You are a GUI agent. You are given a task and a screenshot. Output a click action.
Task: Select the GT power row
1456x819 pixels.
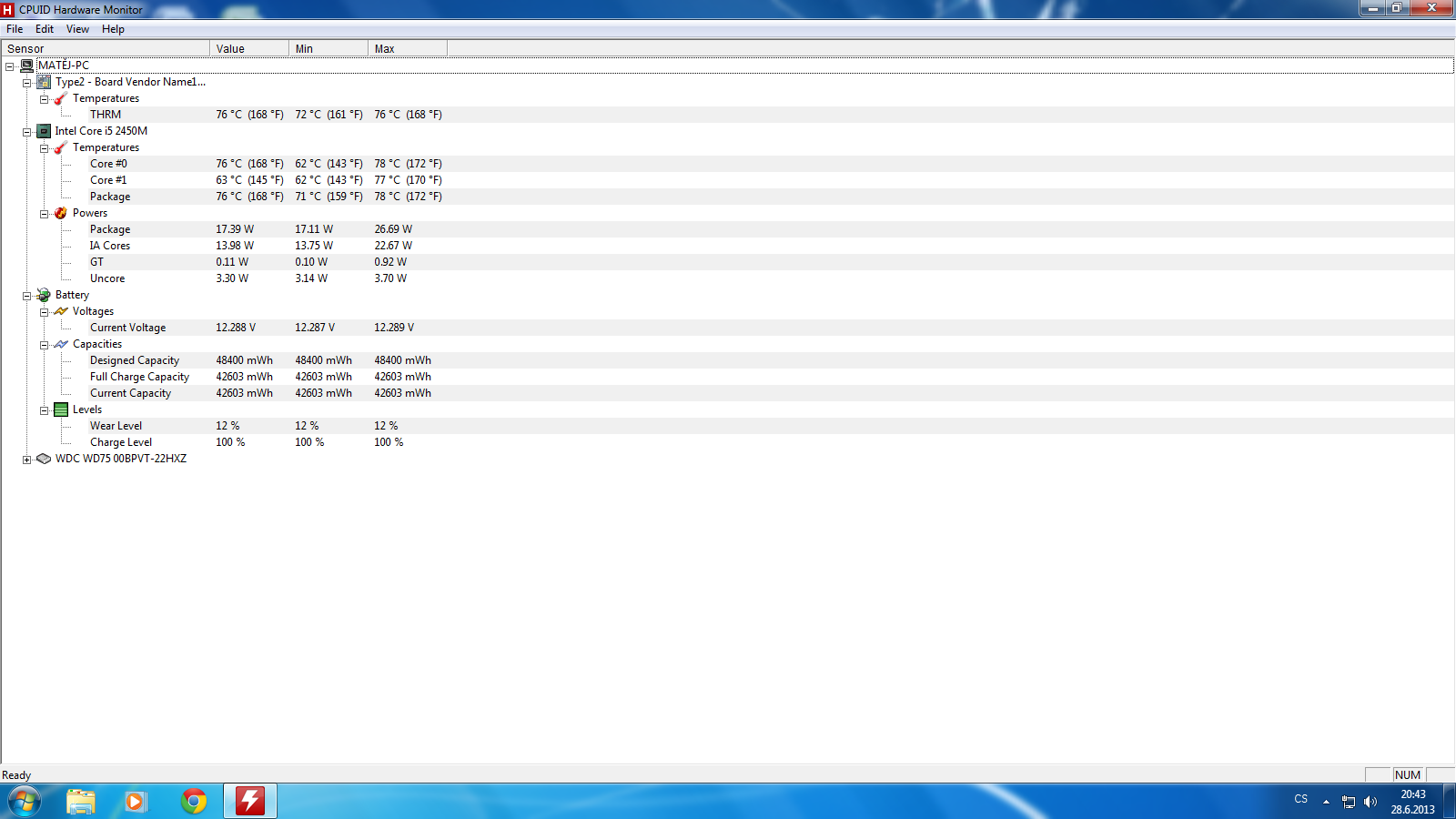pyautogui.click(x=728, y=262)
